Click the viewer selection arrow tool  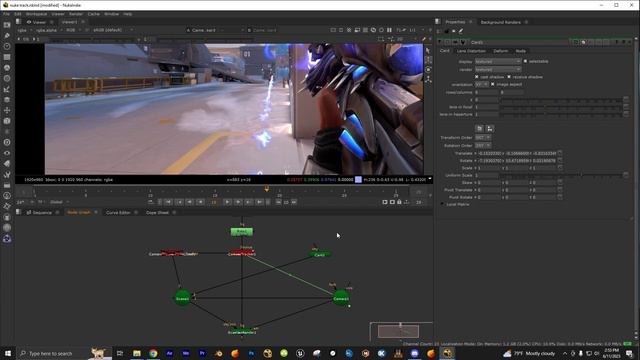pyautogui.click(x=428, y=51)
